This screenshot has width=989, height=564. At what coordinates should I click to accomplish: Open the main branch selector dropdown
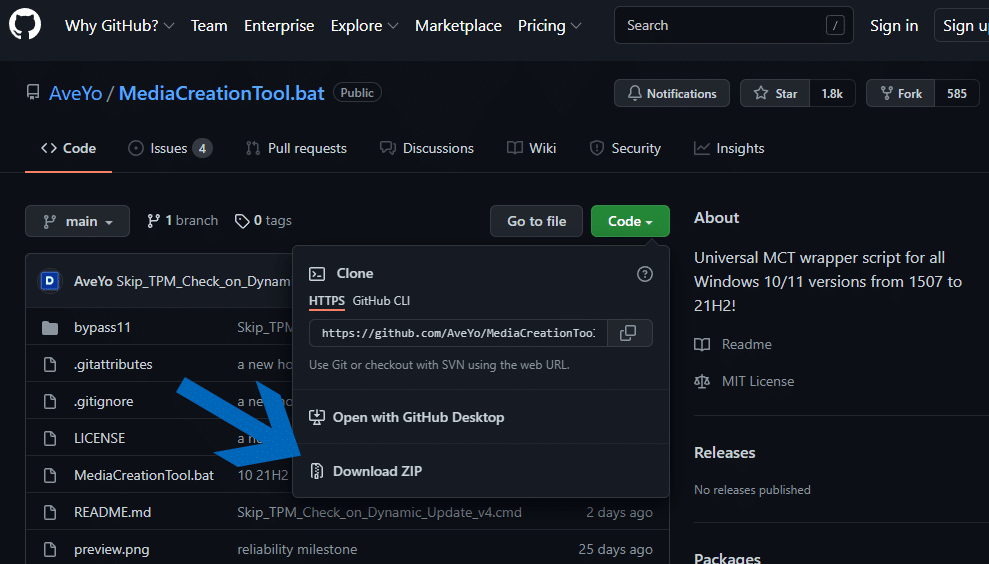click(x=78, y=221)
